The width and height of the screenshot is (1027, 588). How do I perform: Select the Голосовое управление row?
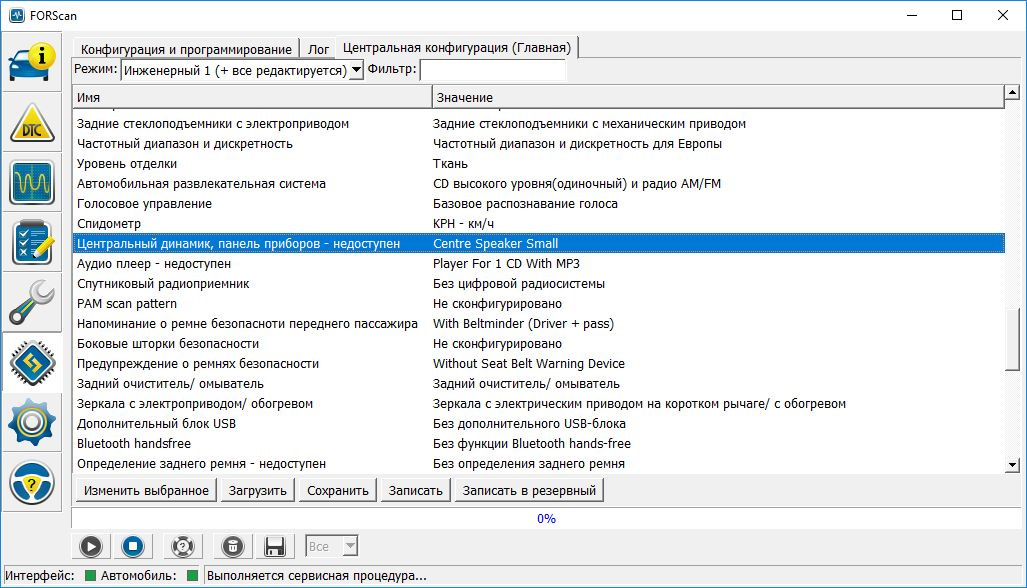click(538, 204)
